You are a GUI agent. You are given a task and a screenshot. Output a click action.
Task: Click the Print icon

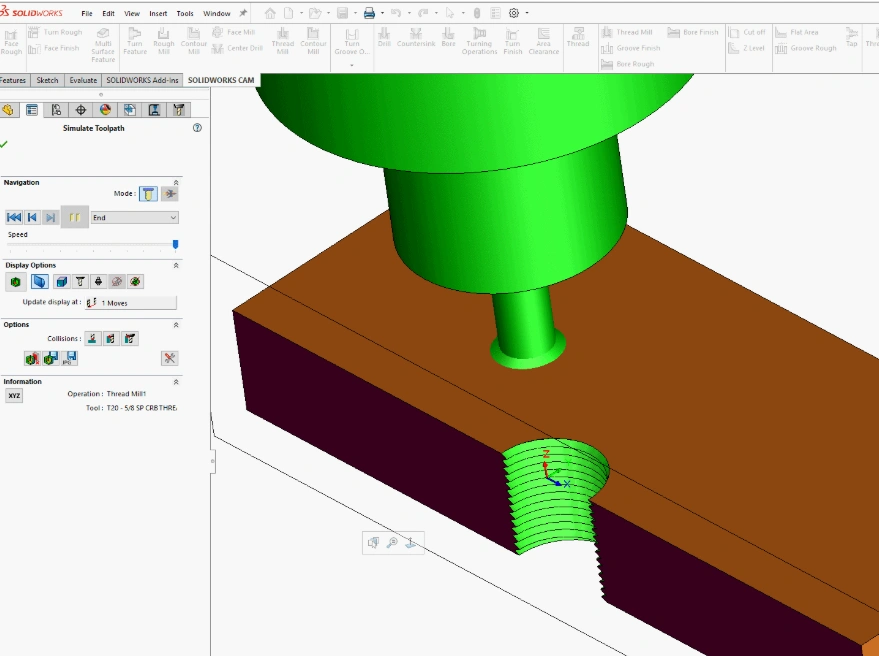[369, 13]
